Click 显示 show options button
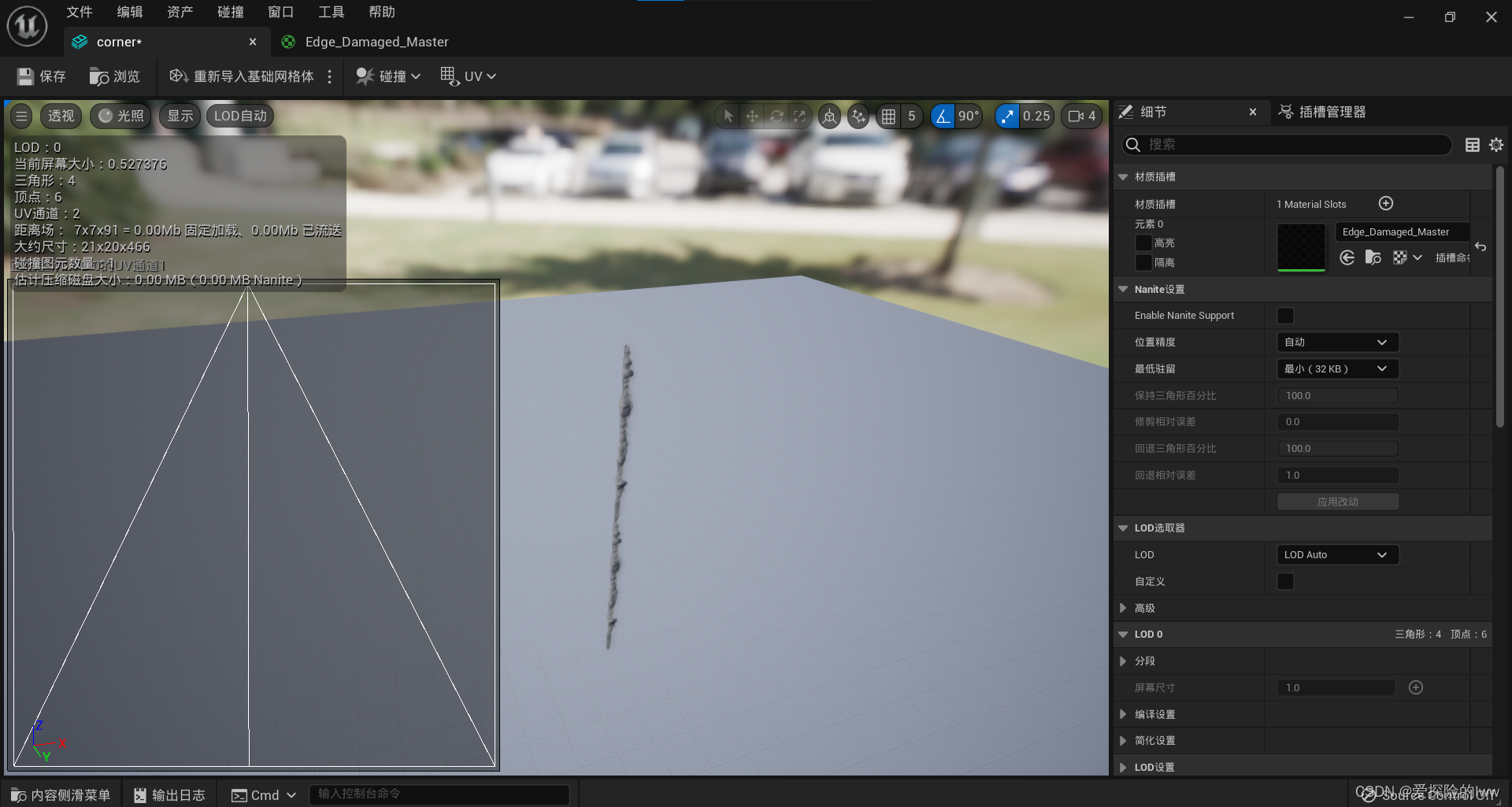The image size is (1512, 807). click(x=180, y=117)
